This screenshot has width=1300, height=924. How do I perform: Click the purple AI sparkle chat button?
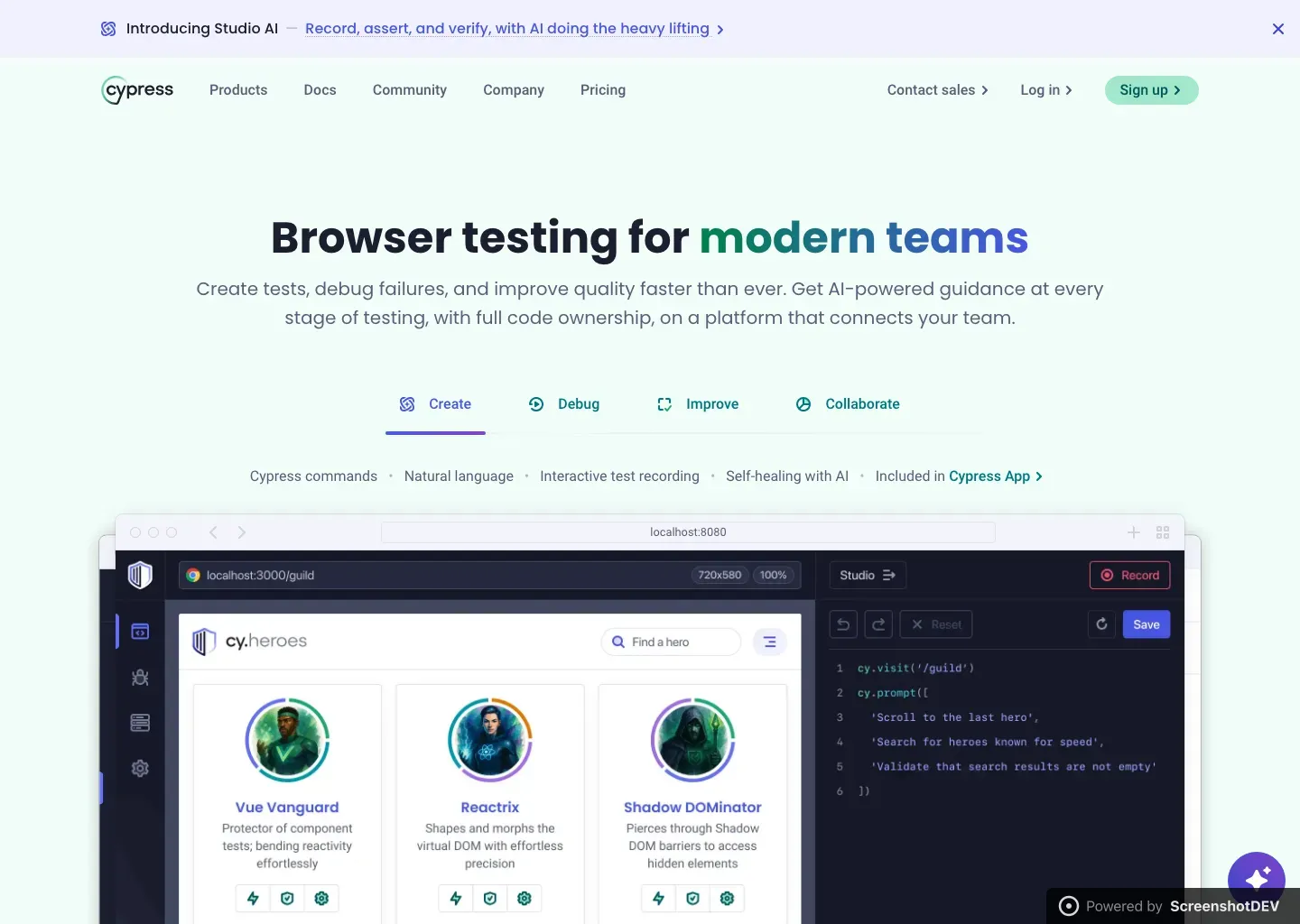(1257, 880)
